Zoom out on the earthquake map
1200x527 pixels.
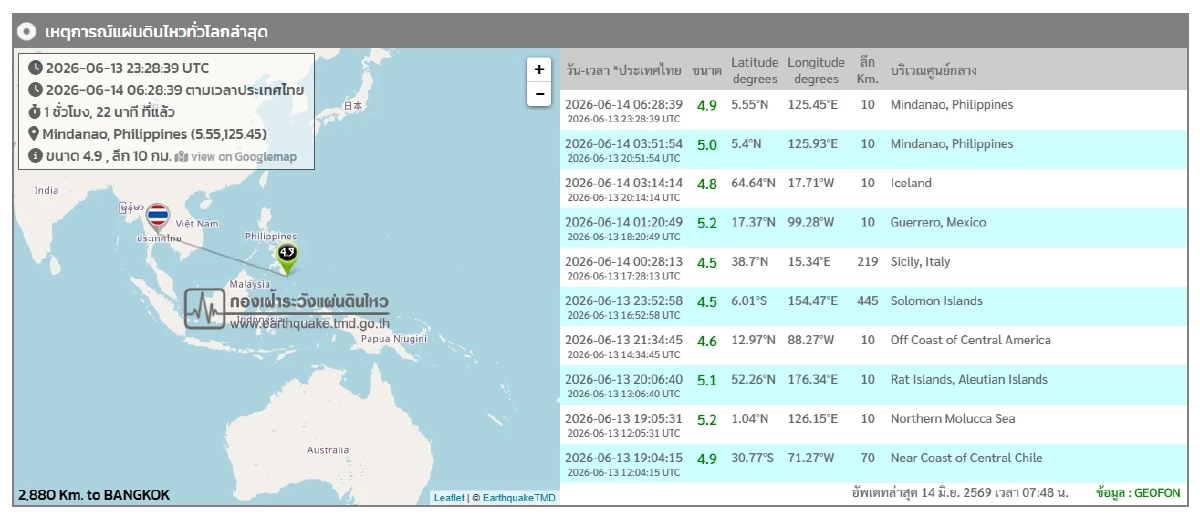pyautogui.click(x=539, y=94)
